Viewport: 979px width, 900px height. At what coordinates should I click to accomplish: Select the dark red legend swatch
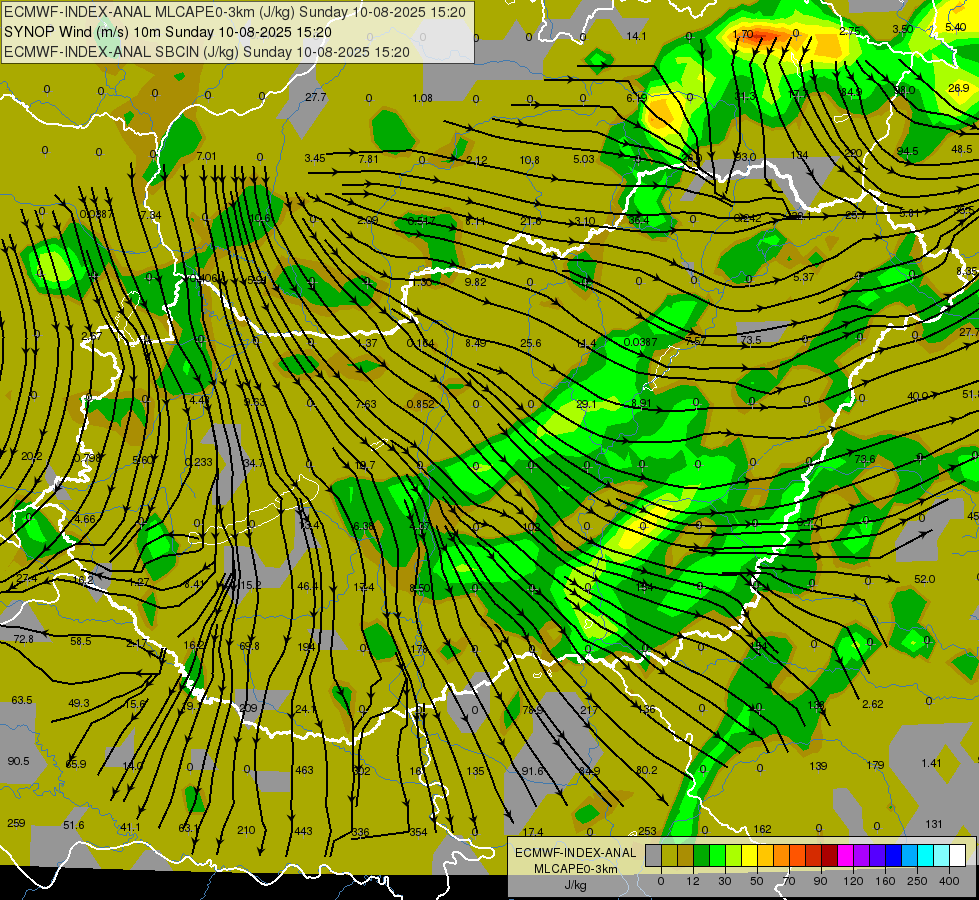pos(830,855)
